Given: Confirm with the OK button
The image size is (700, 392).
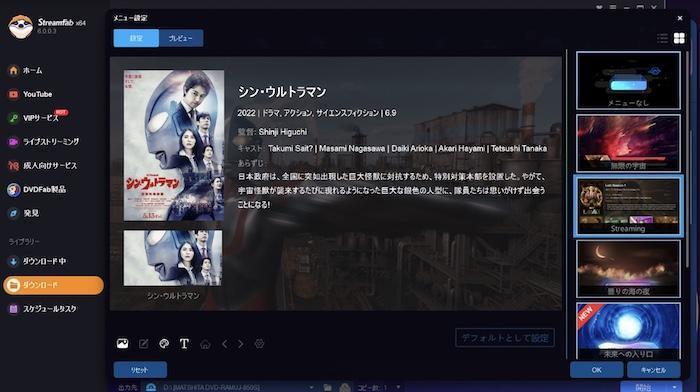Looking at the screenshot, I should 596,370.
